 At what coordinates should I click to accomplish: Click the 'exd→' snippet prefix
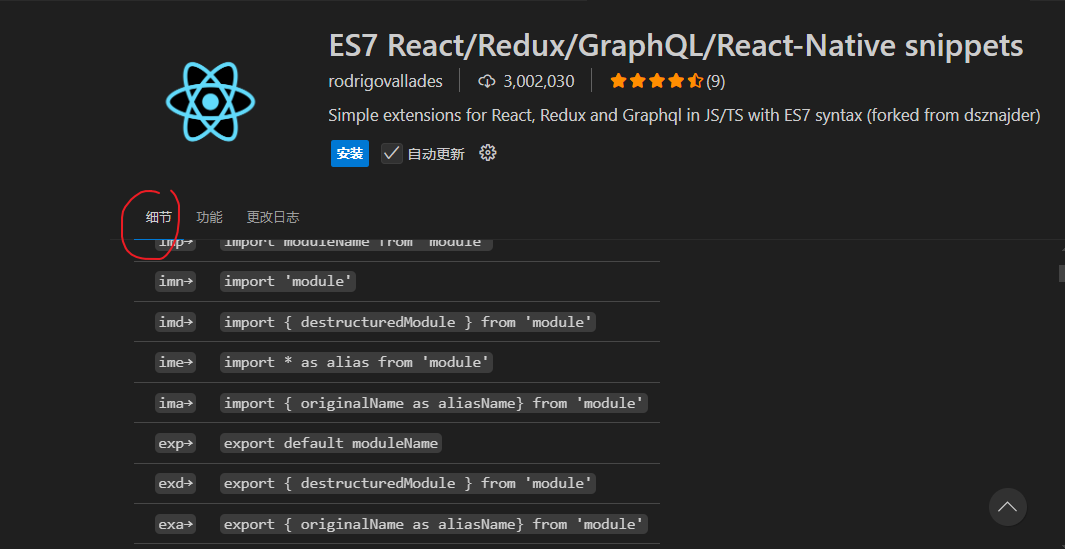(175, 483)
